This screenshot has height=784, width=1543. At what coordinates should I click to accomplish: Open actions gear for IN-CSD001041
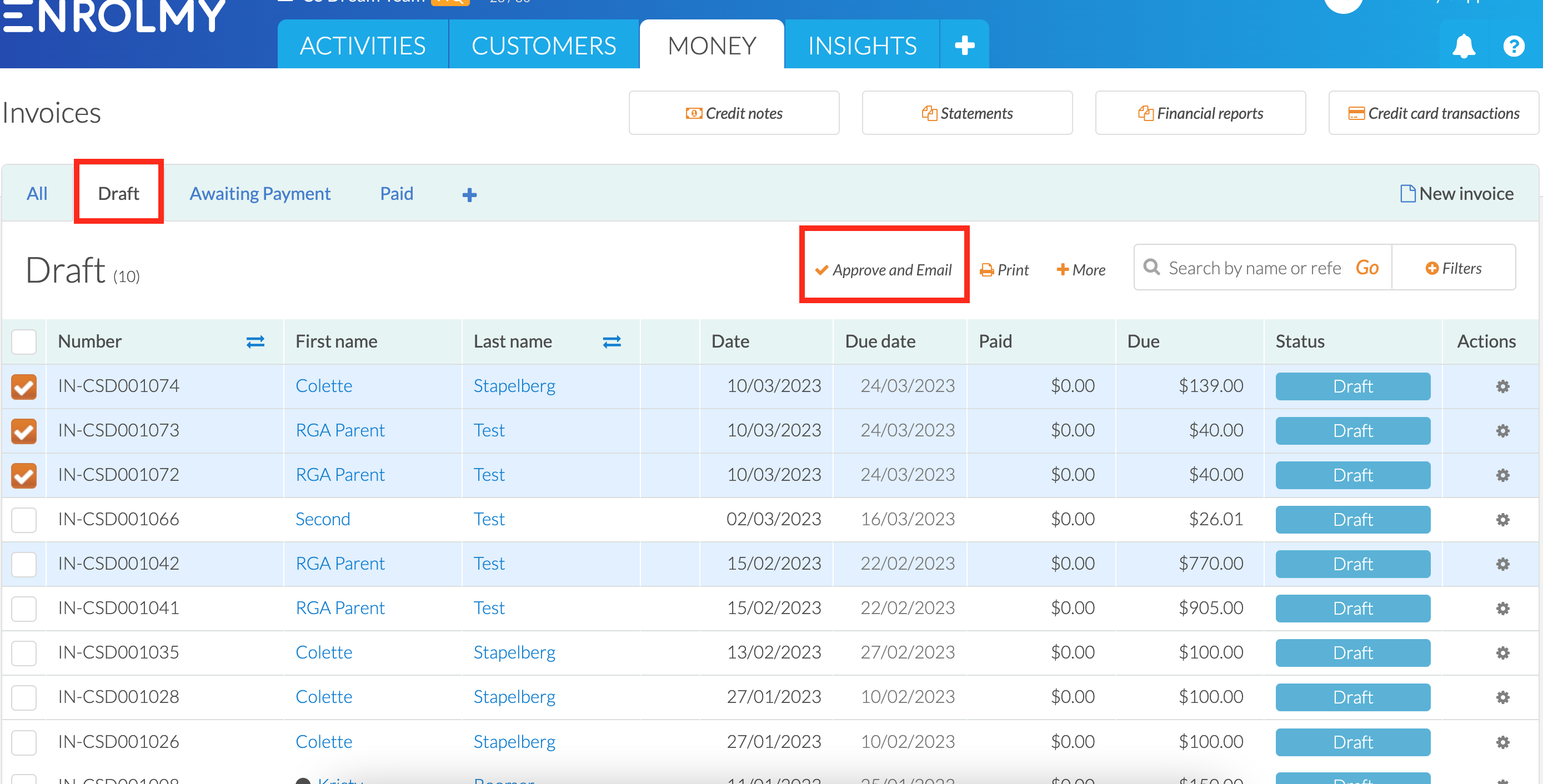1502,609
